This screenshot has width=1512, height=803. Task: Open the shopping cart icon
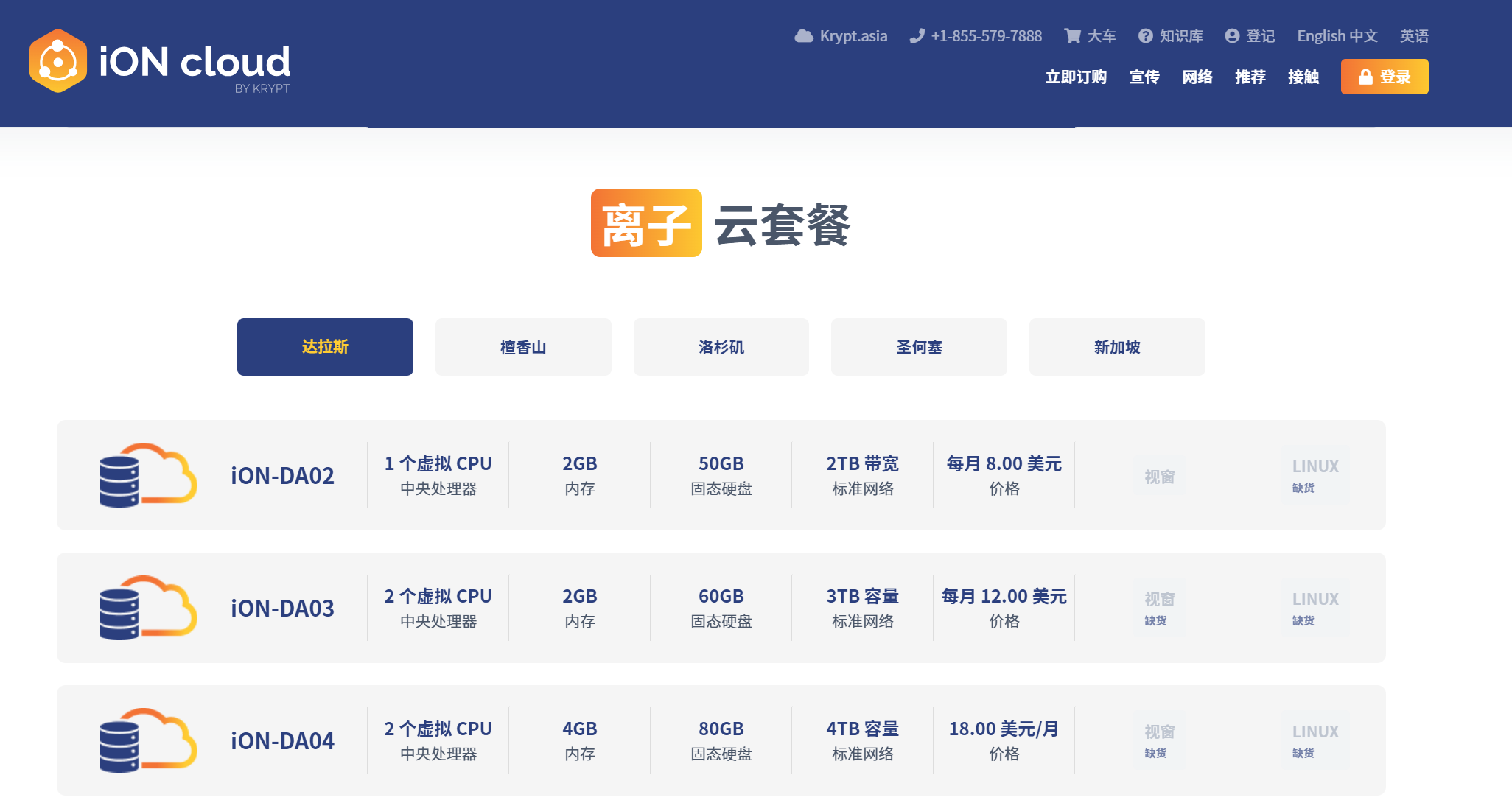(1072, 36)
